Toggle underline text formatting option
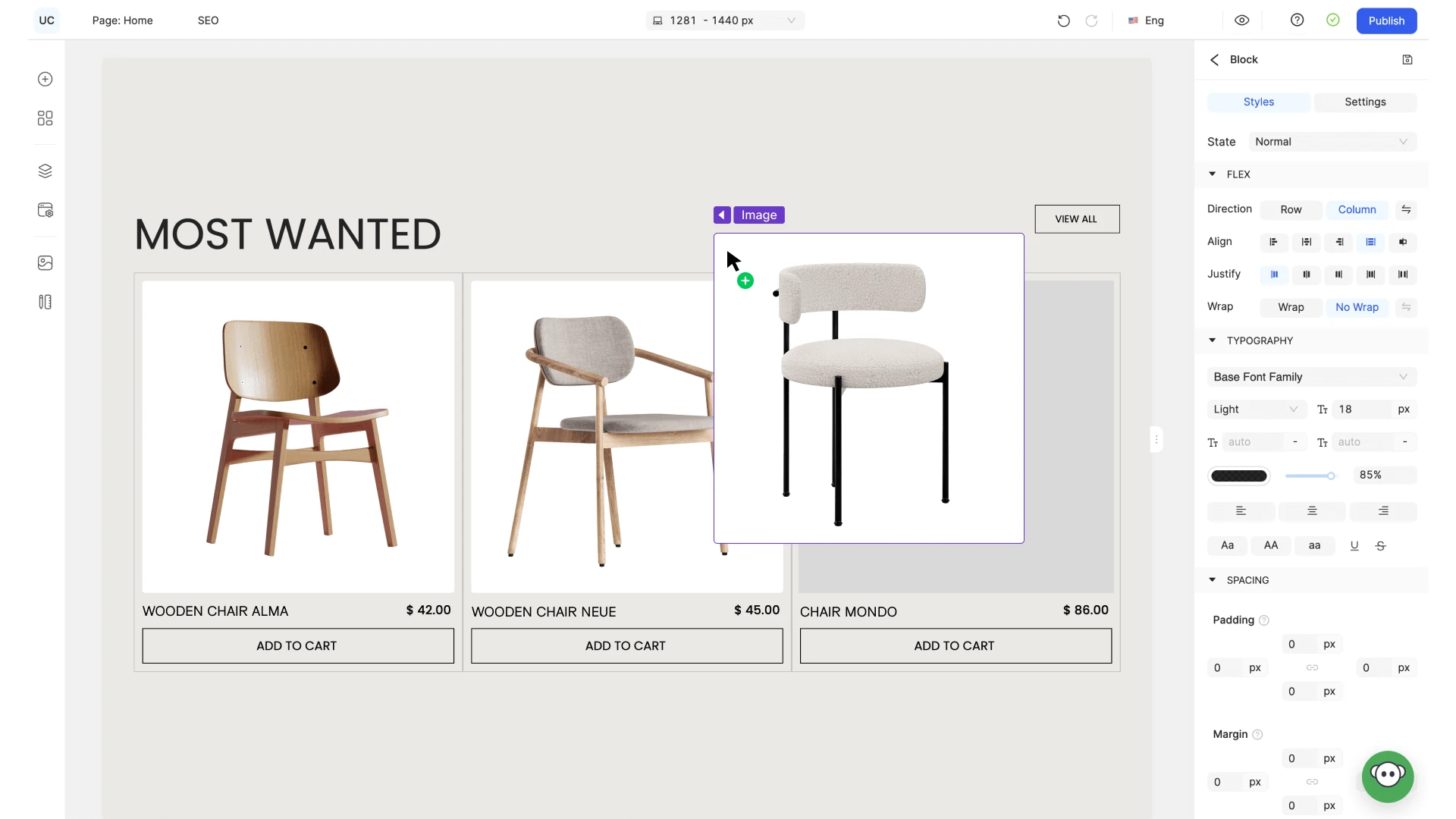The height and width of the screenshot is (819, 1456). click(x=1354, y=545)
